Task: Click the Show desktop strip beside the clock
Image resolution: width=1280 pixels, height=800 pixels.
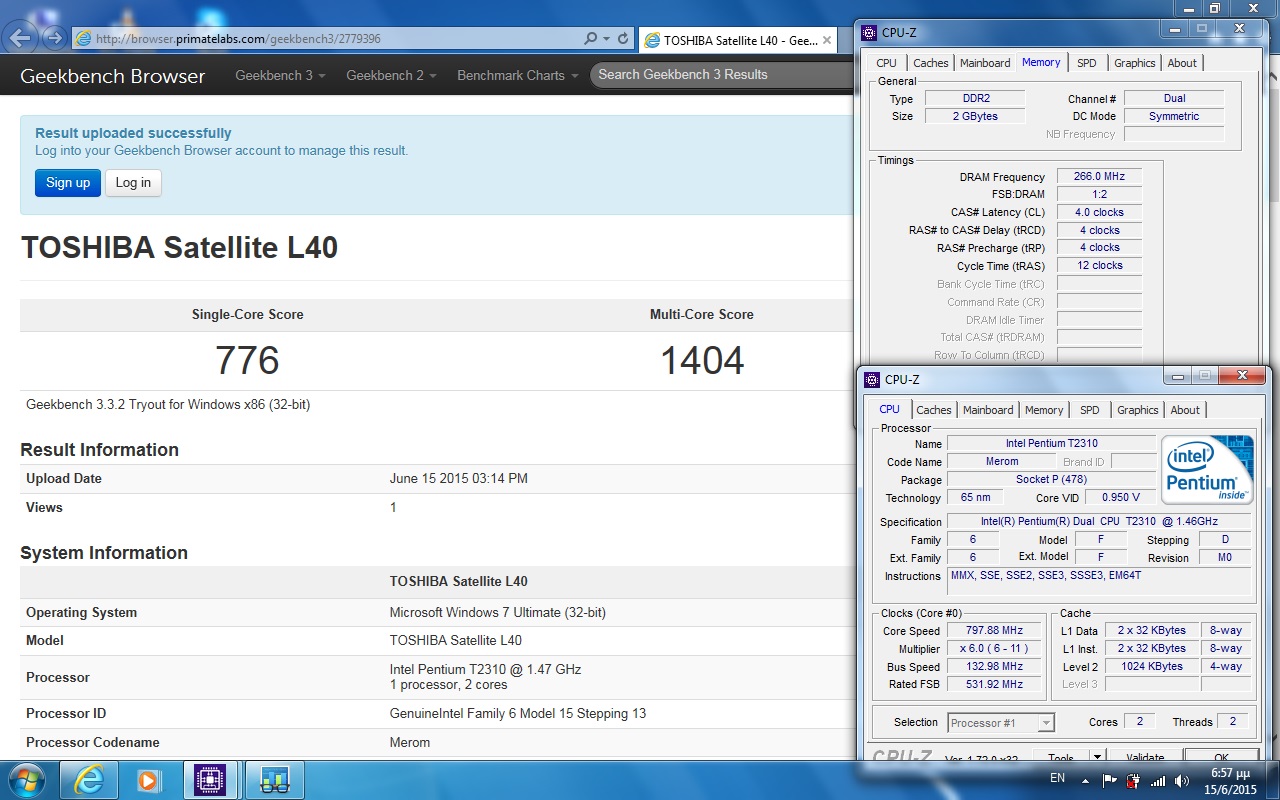Action: (x=1272, y=780)
